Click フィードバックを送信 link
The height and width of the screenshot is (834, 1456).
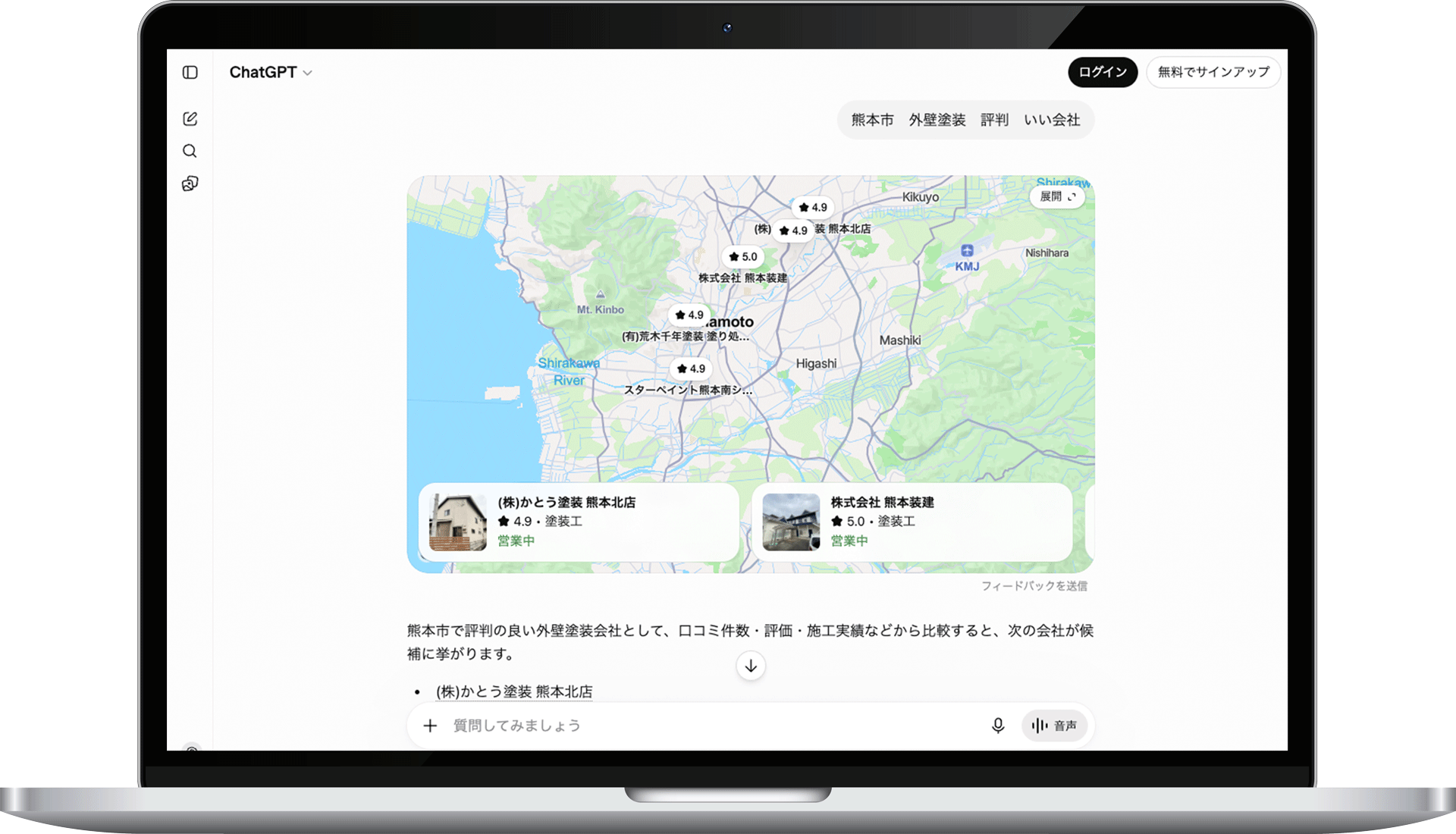pyautogui.click(x=1034, y=586)
